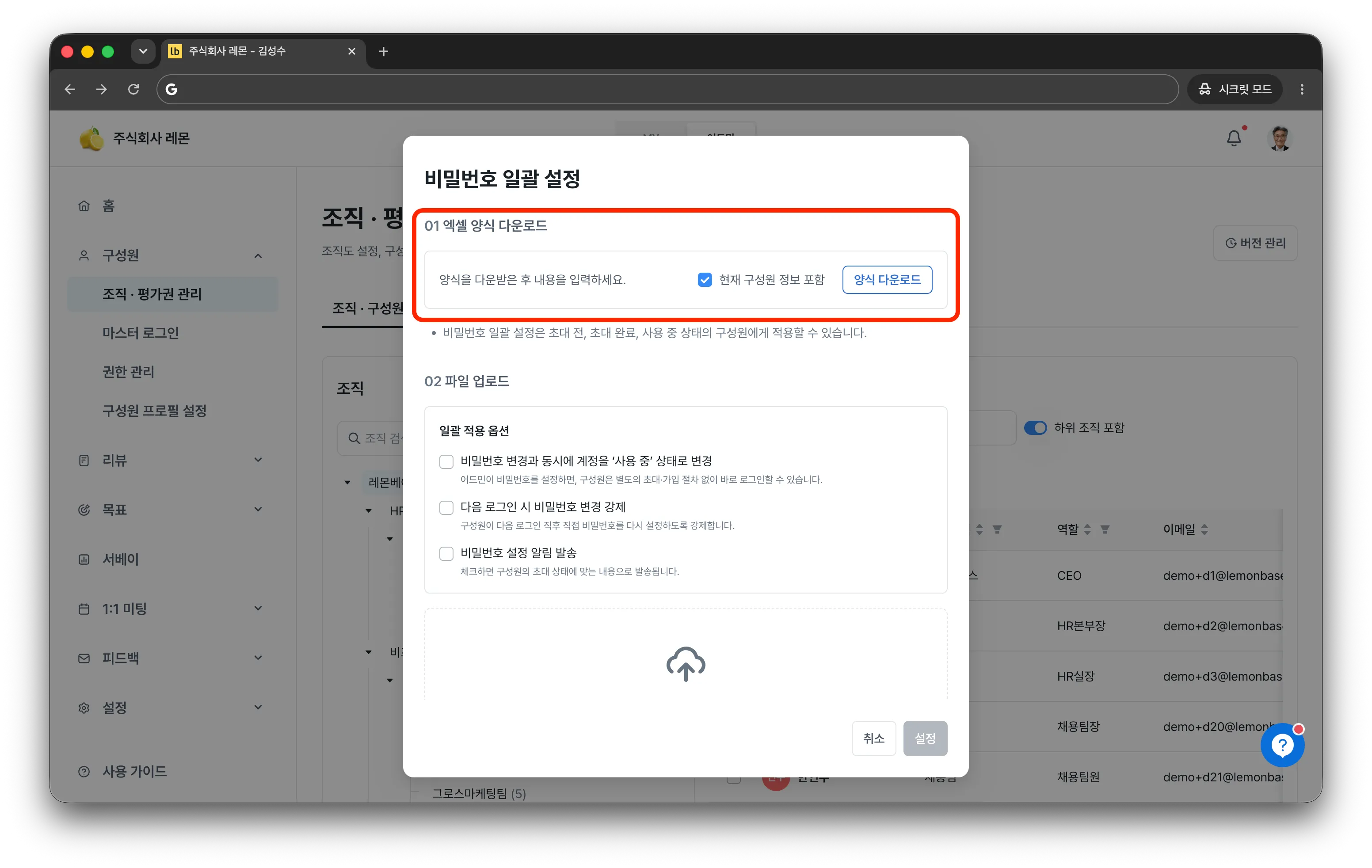Image resolution: width=1372 pixels, height=868 pixels.
Task: Click the 사용 가이드 question icon
Action: (x=84, y=772)
